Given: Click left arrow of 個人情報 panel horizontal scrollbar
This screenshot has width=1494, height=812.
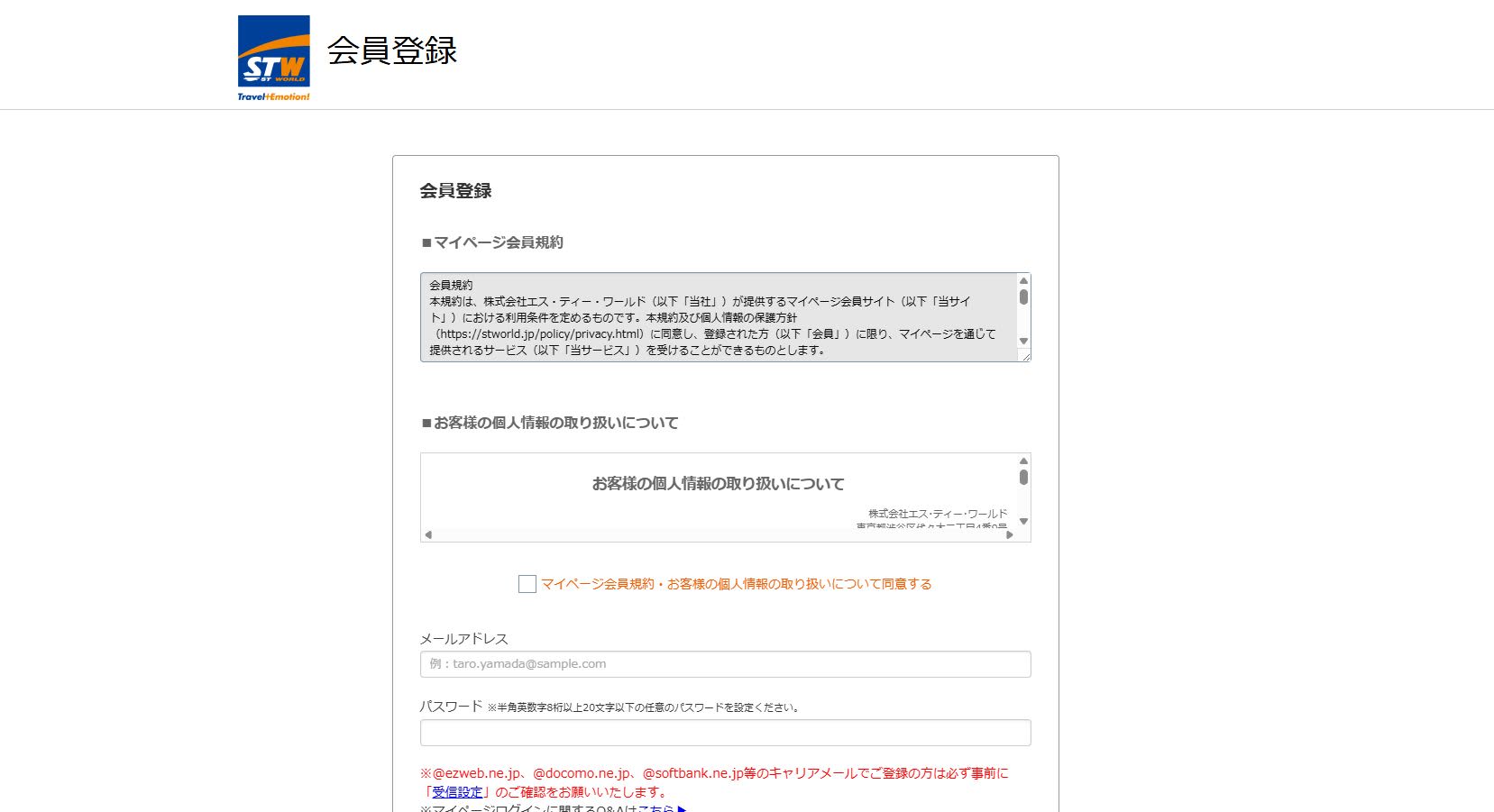Looking at the screenshot, I should pos(428,534).
